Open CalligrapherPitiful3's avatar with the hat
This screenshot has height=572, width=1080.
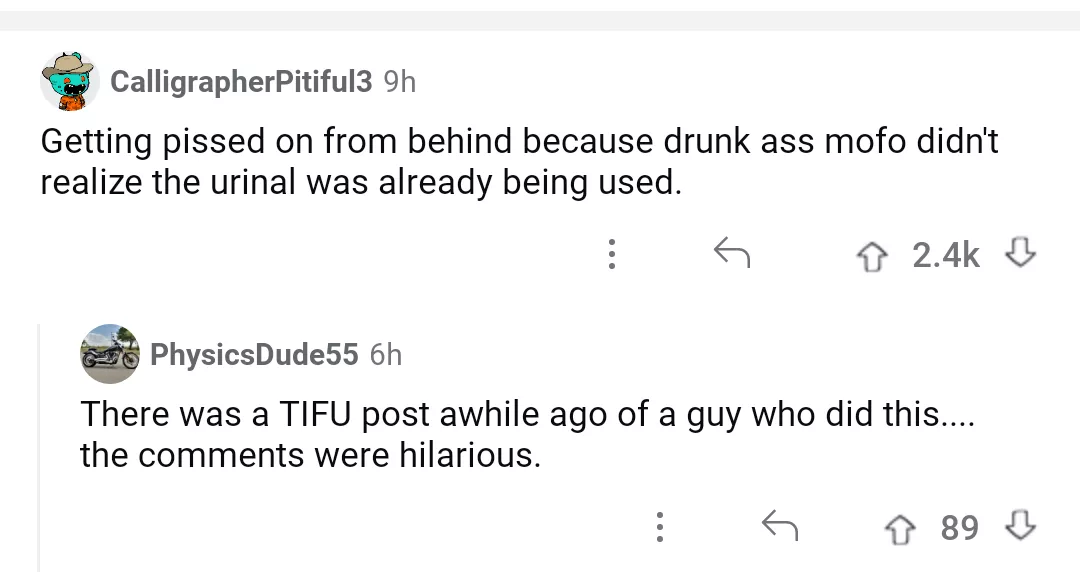tap(69, 81)
